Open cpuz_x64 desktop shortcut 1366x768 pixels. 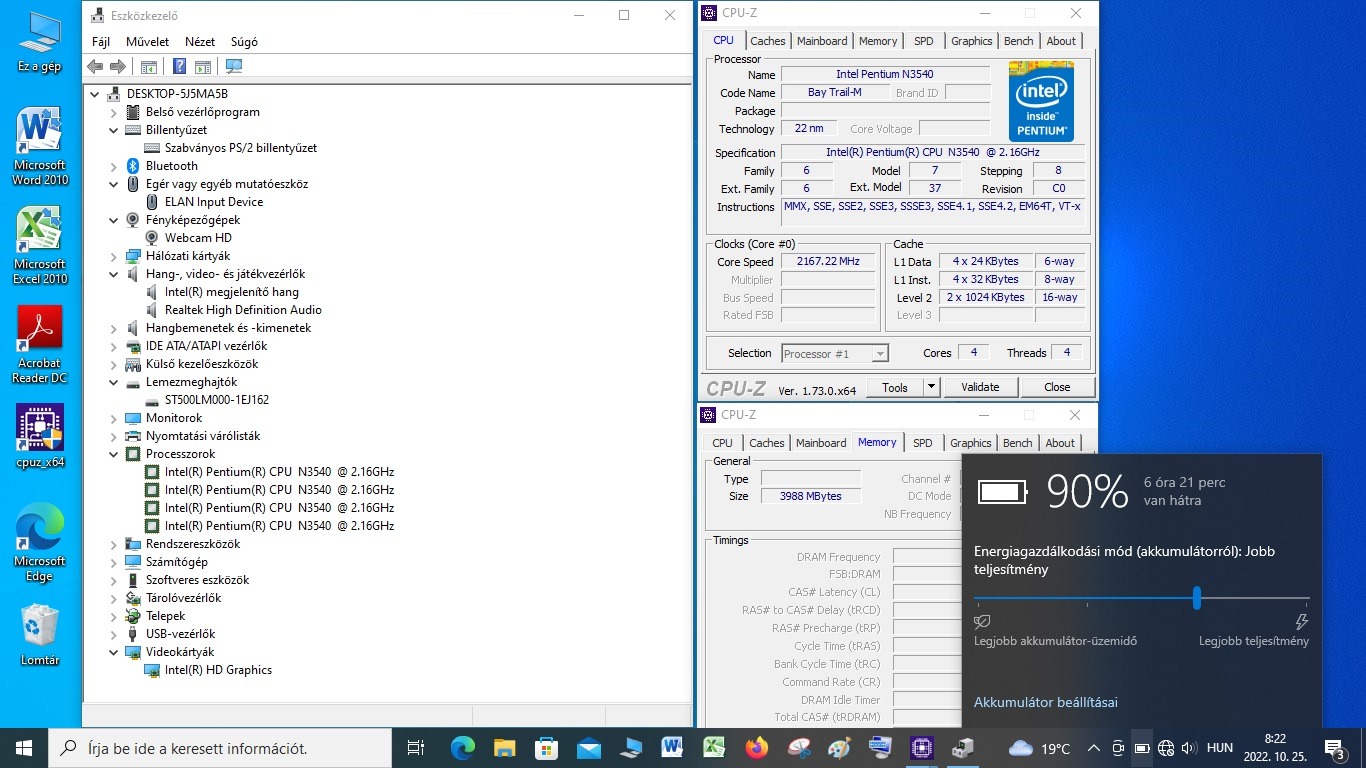click(40, 436)
